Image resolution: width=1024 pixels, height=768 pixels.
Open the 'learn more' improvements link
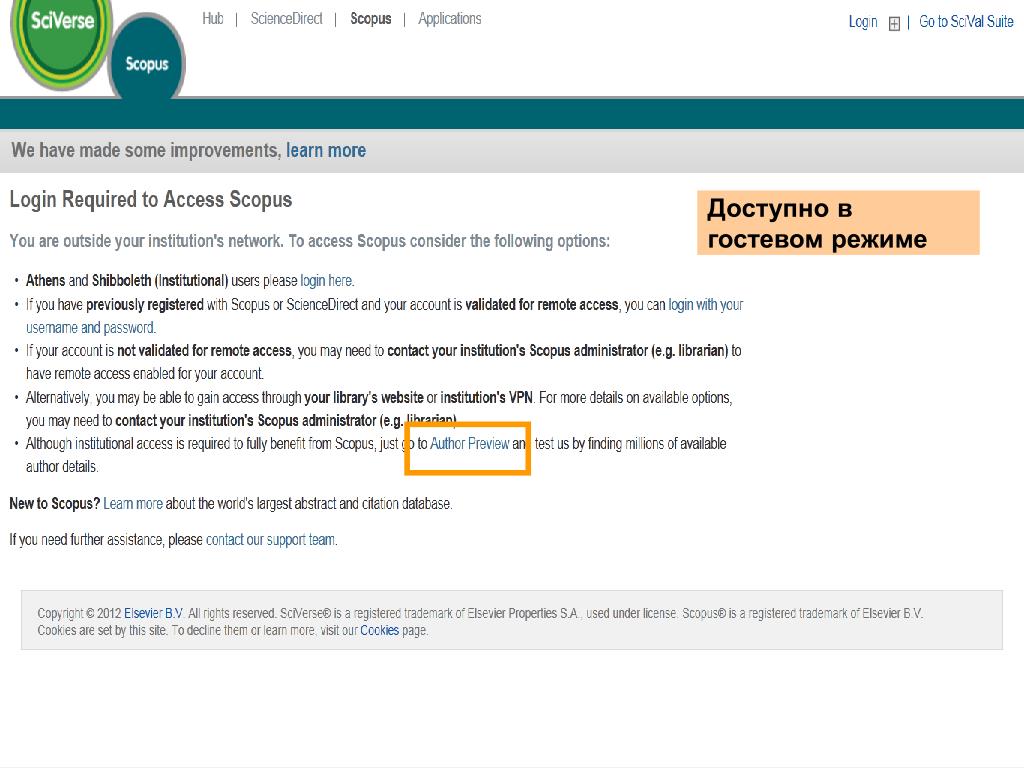click(326, 150)
